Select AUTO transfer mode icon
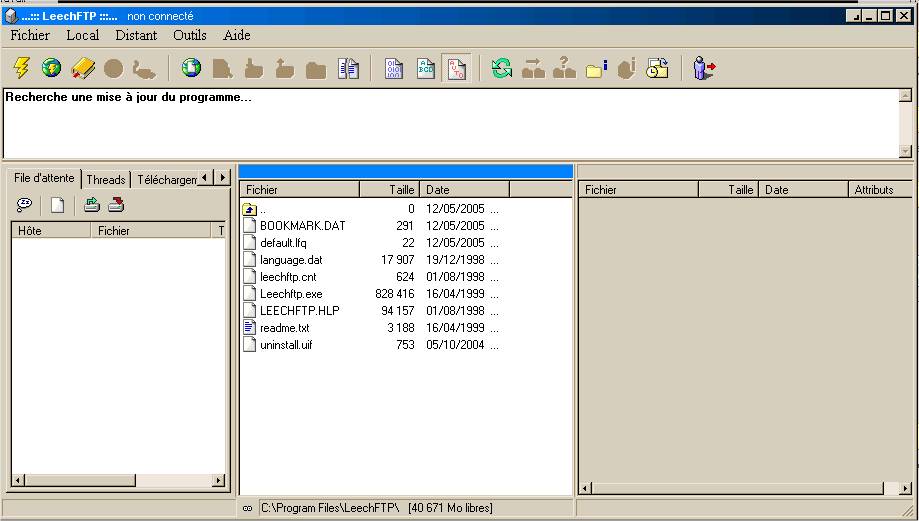Viewport: 919px width, 521px height. coord(457,69)
